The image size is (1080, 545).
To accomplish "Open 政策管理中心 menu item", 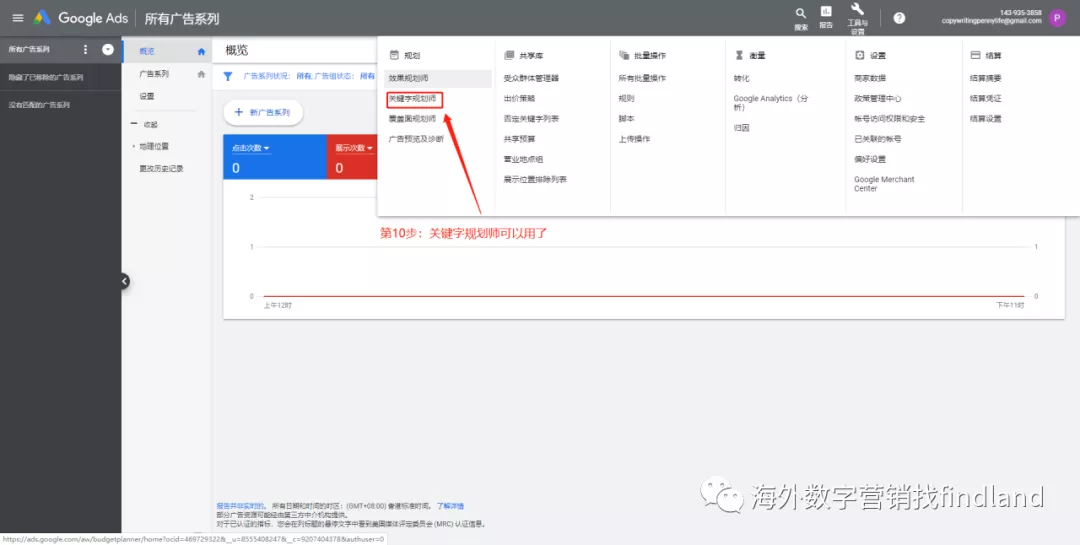I will click(878, 99).
